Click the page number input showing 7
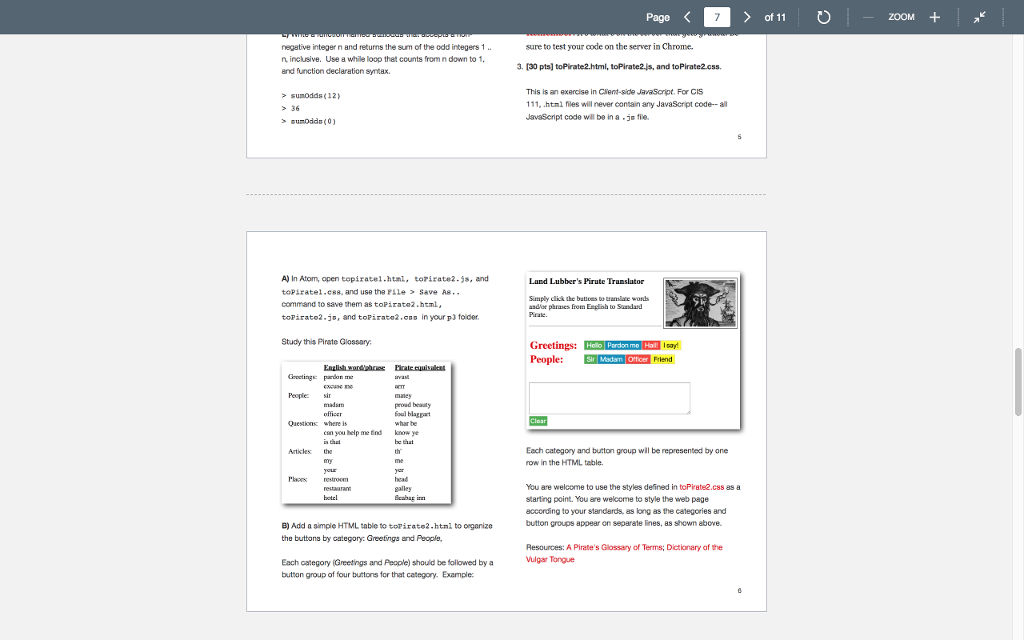1024x640 pixels. pos(716,16)
